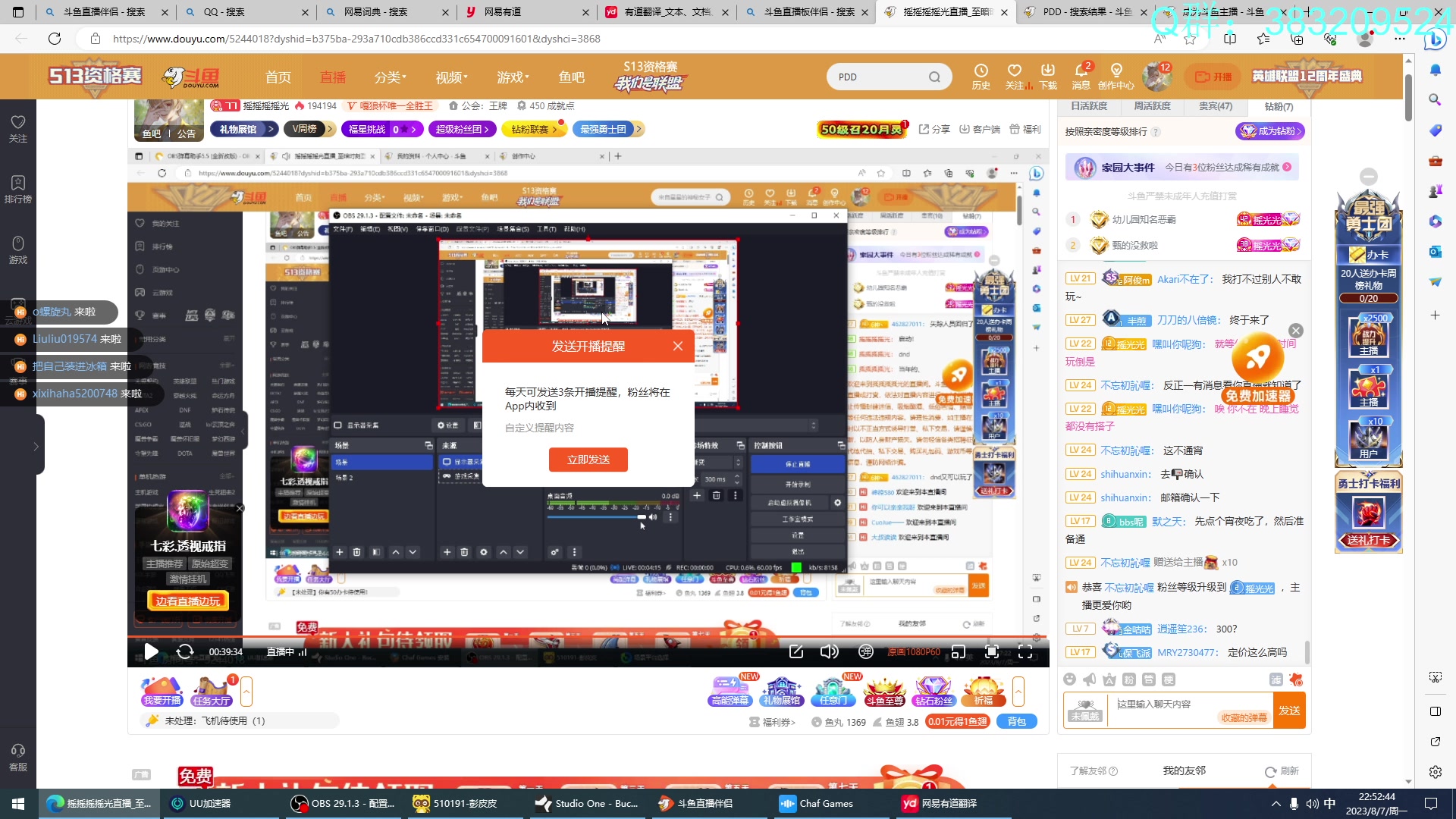The height and width of the screenshot is (819, 1456).
Task: Show hidden system tray icons
Action: pyautogui.click(x=1276, y=803)
